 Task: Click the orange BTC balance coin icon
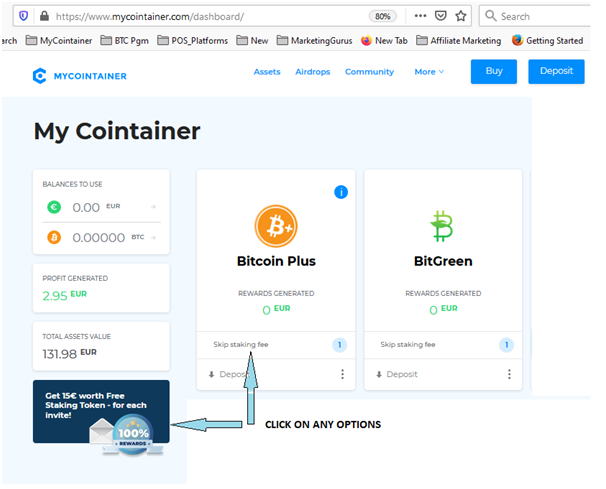click(x=54, y=237)
